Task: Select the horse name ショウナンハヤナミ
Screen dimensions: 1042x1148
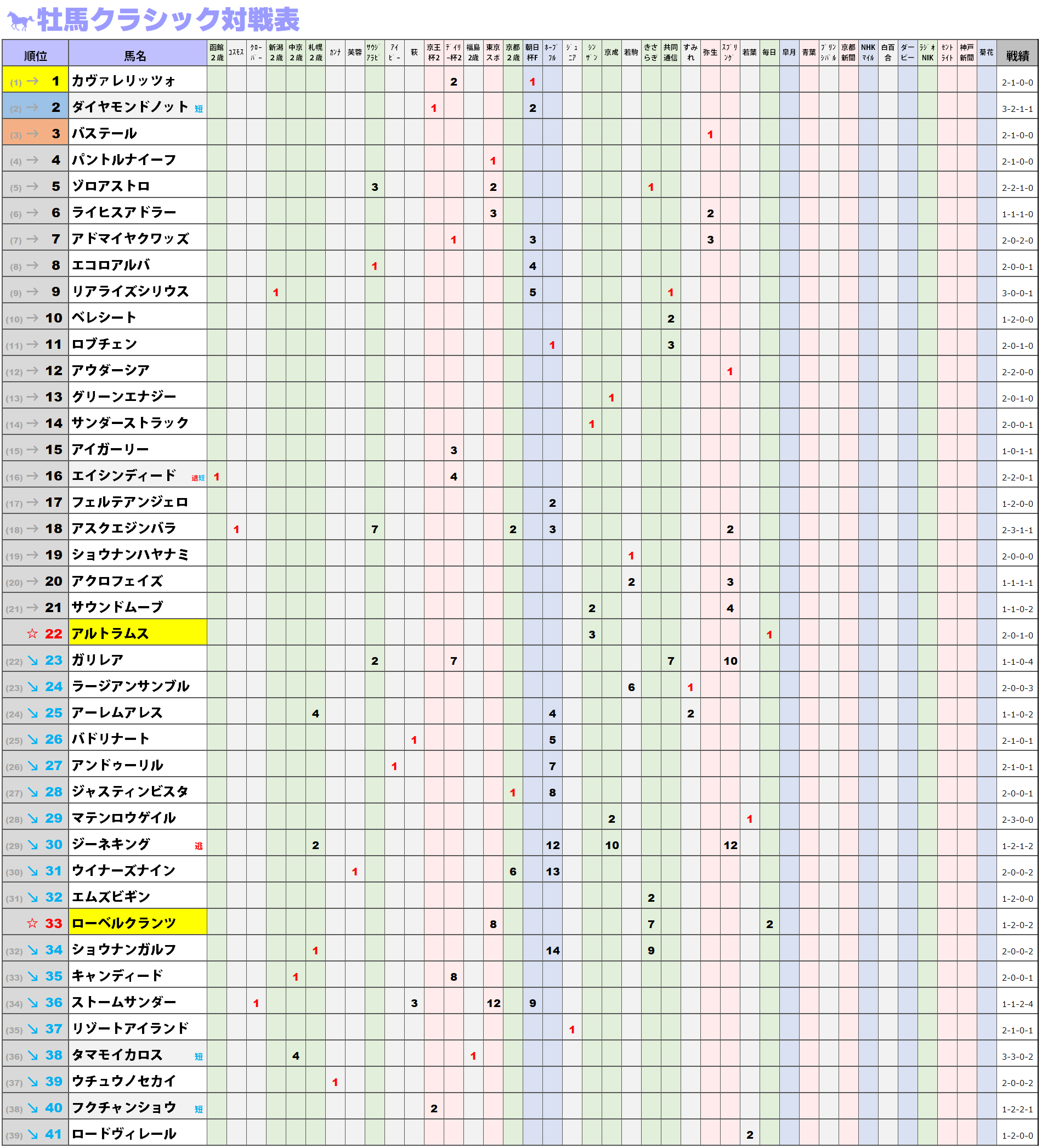Action: pyautogui.click(x=131, y=555)
